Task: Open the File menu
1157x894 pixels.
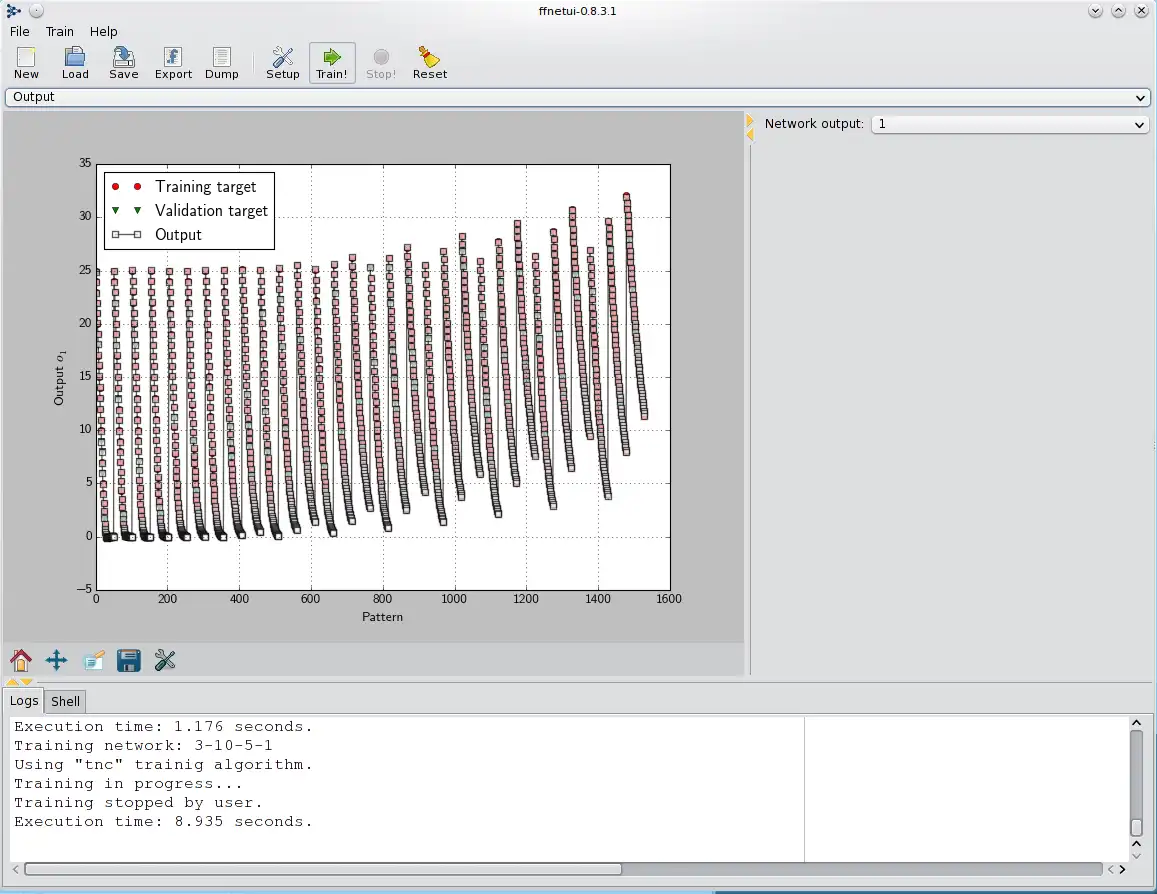Action: [x=20, y=32]
